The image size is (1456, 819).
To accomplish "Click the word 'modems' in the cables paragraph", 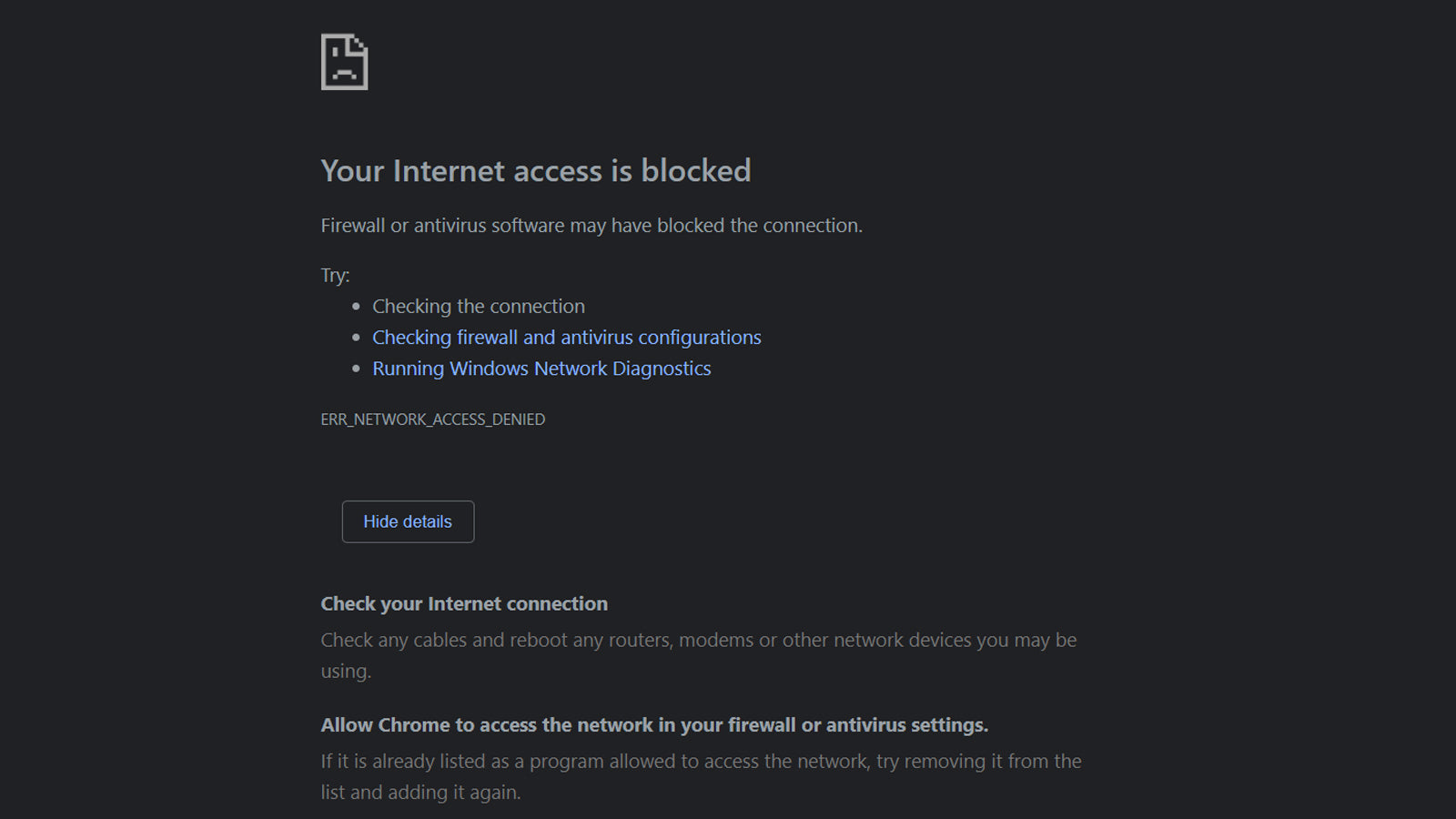I will 715,641.
